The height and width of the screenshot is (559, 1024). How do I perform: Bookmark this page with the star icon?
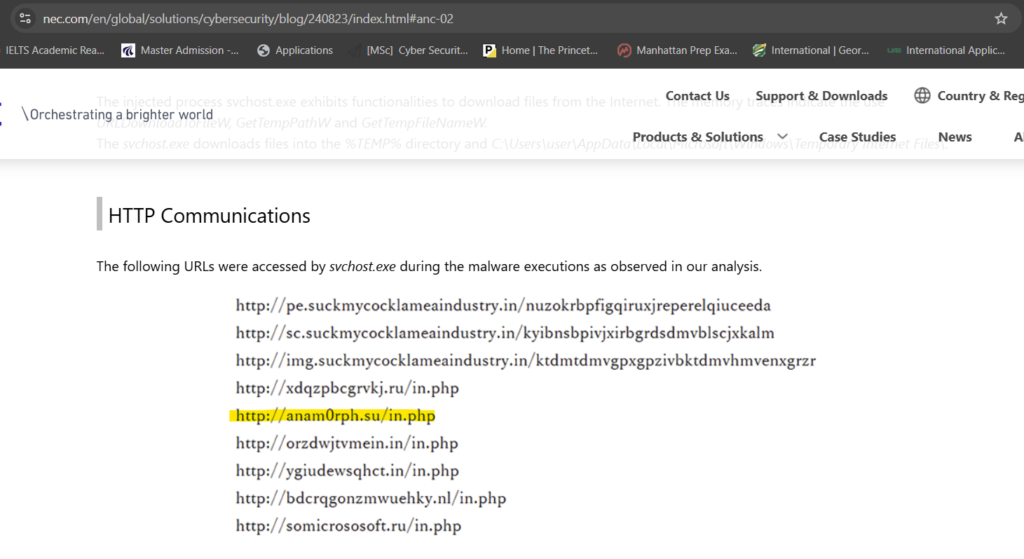click(1001, 18)
